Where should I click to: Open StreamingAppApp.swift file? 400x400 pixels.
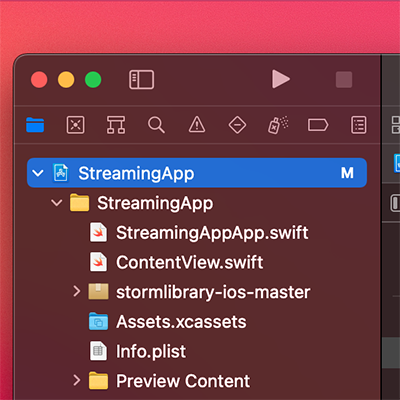click(212, 233)
